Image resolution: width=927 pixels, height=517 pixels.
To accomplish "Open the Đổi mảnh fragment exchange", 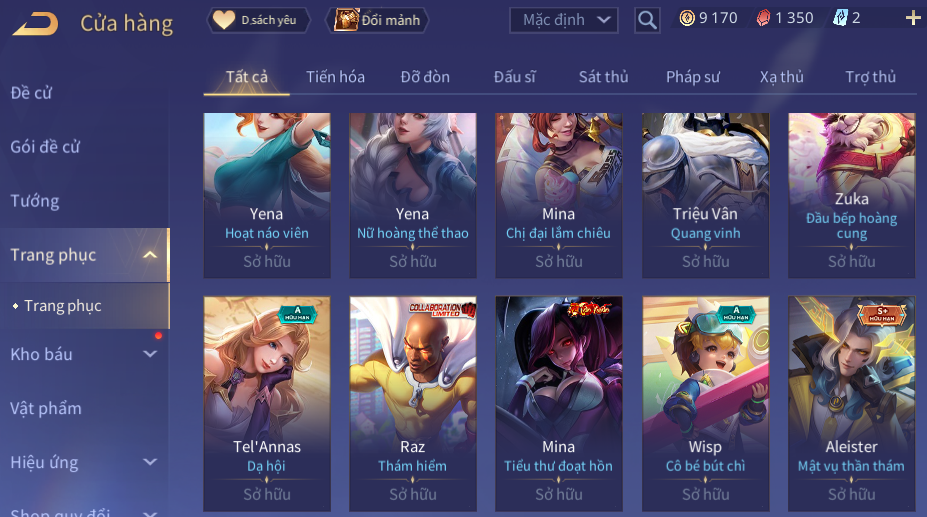I will tap(377, 20).
